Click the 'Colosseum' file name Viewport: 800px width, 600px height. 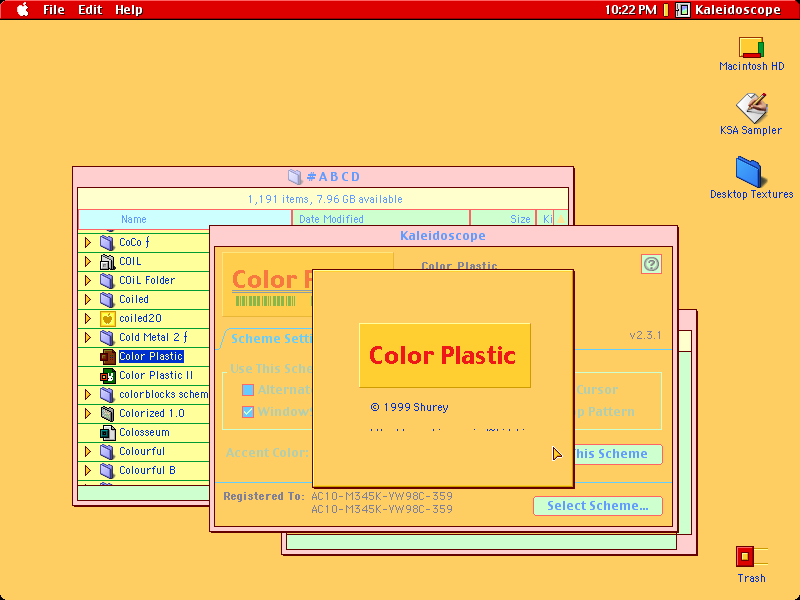(x=144, y=433)
